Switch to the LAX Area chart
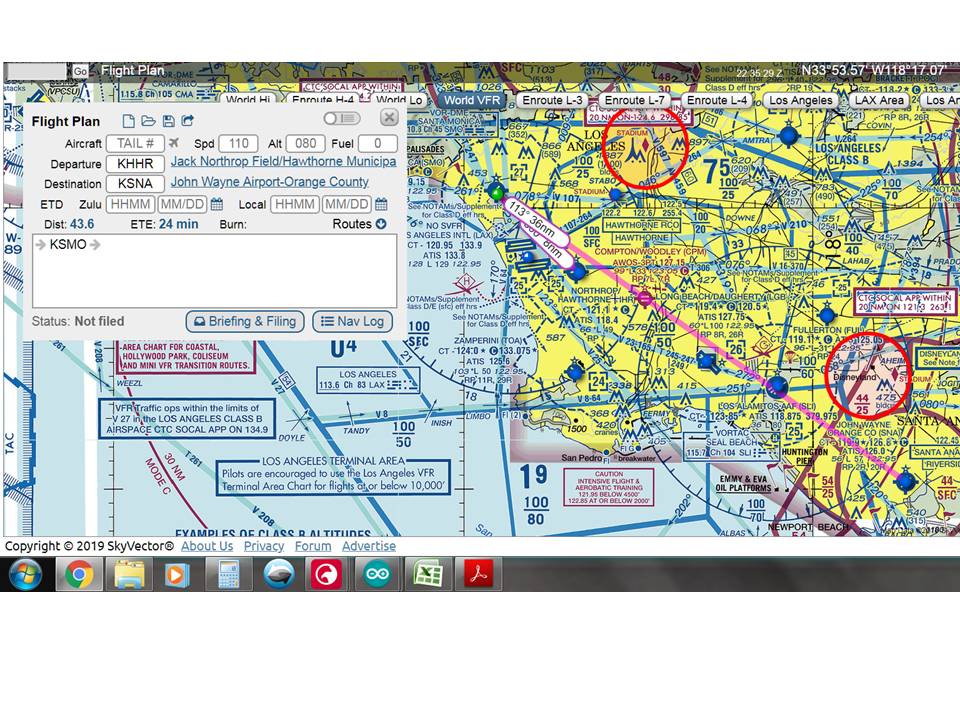Screen dimensions: 960x720 click(879, 100)
